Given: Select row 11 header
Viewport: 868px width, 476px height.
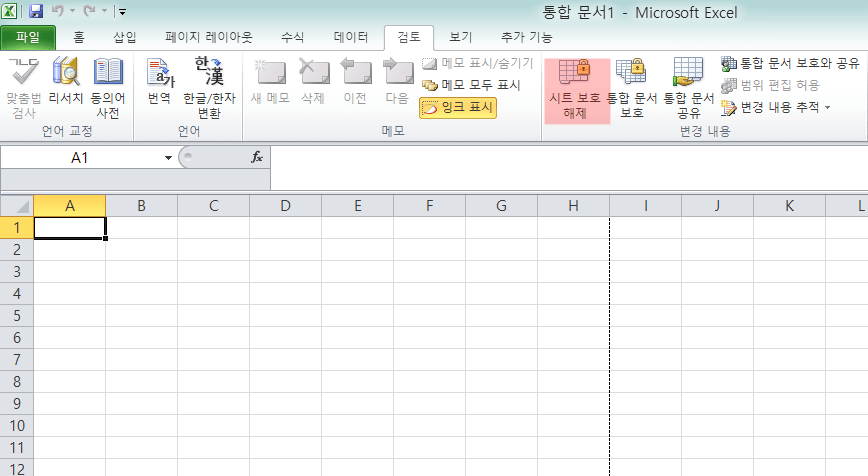Looking at the screenshot, I should (x=17, y=448).
